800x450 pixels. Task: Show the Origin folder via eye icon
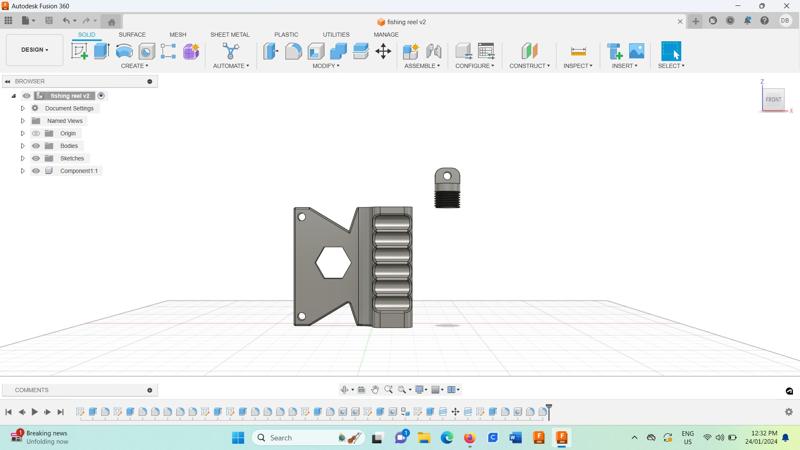(36, 133)
